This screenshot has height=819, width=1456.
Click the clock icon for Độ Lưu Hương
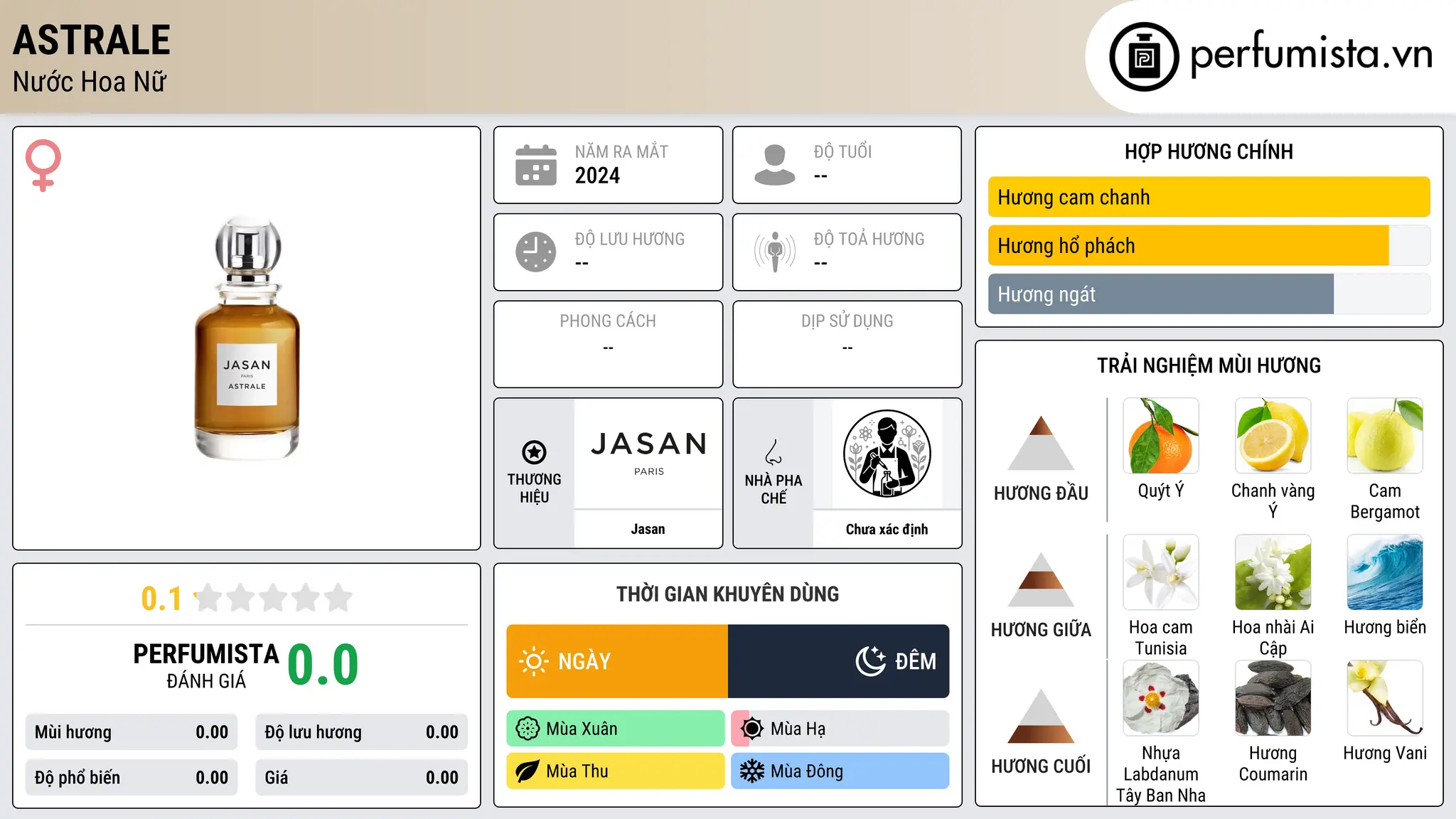coord(536,252)
